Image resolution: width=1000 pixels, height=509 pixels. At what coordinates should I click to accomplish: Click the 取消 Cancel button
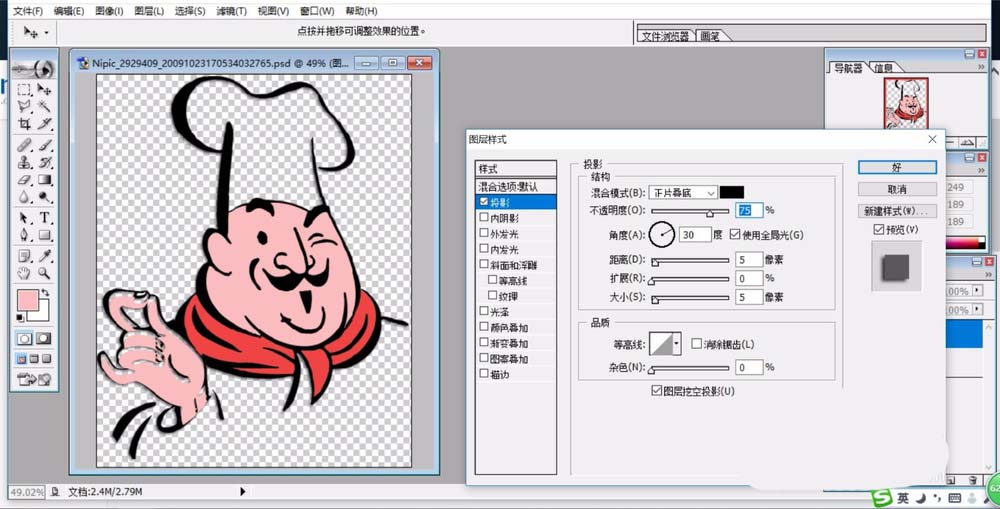pyautogui.click(x=897, y=189)
